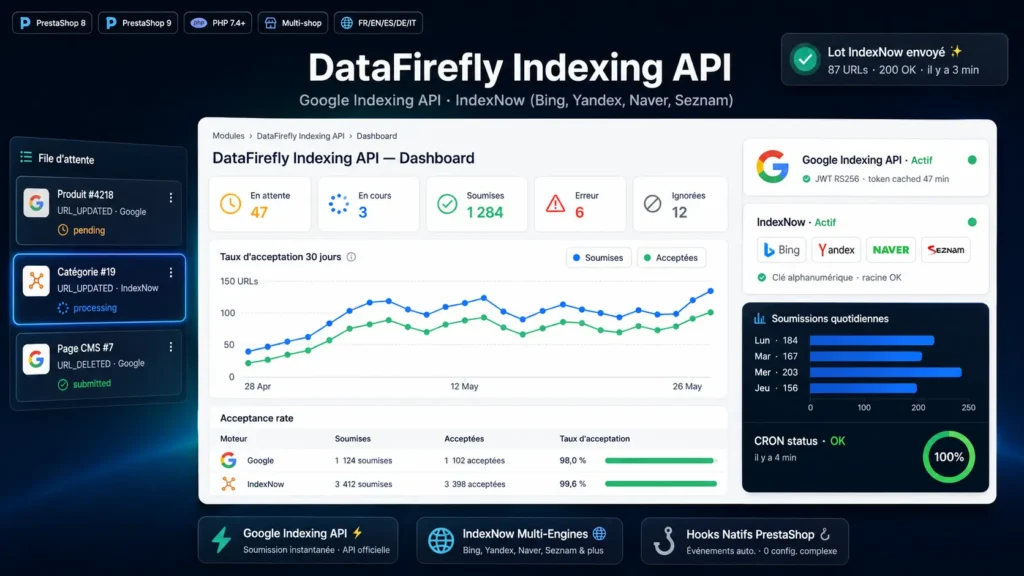Viewport: 1024px width, 576px height.
Task: Click the Erreur warning triangle icon
Action: [556, 204]
